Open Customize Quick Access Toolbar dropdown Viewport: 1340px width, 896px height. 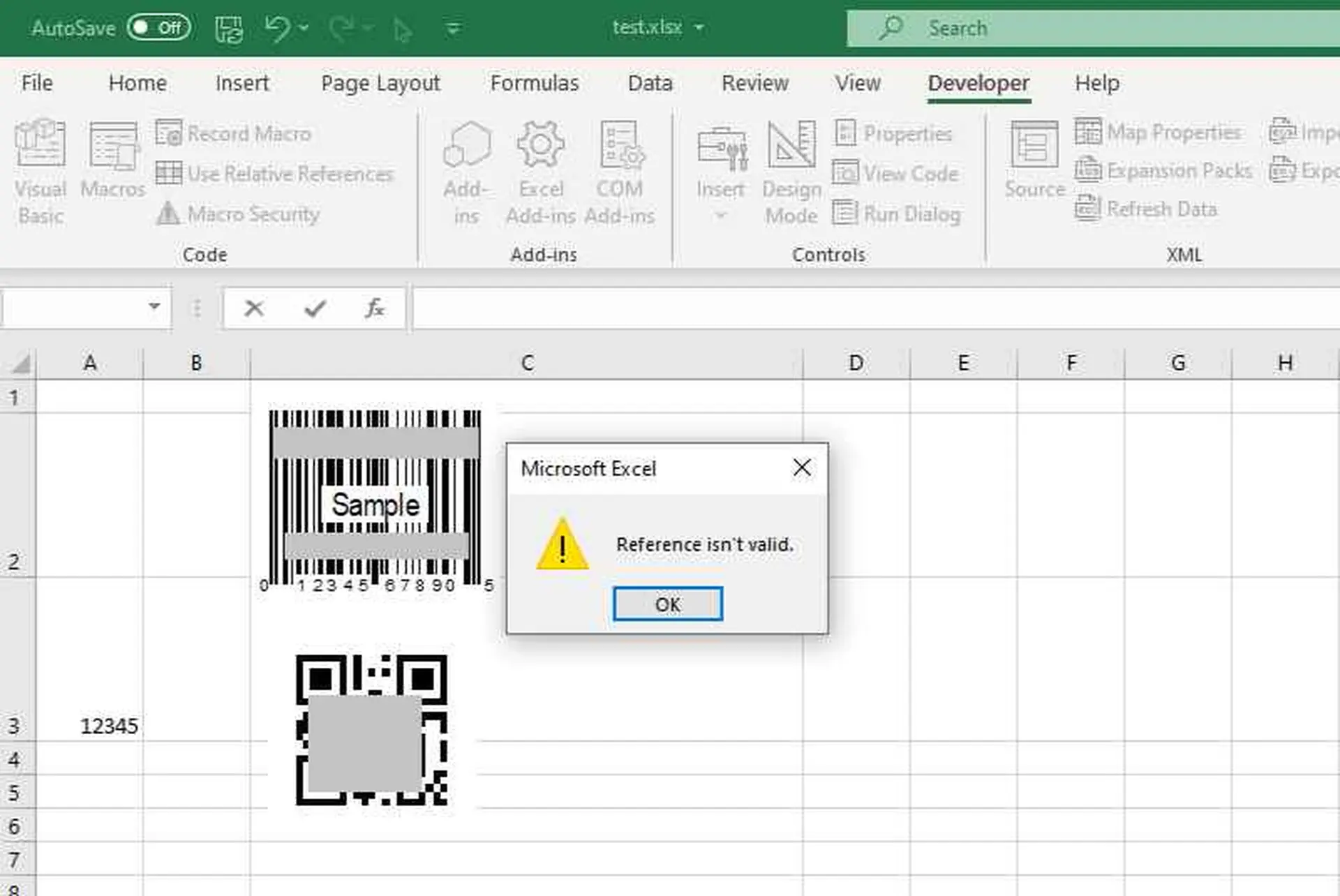point(453,29)
